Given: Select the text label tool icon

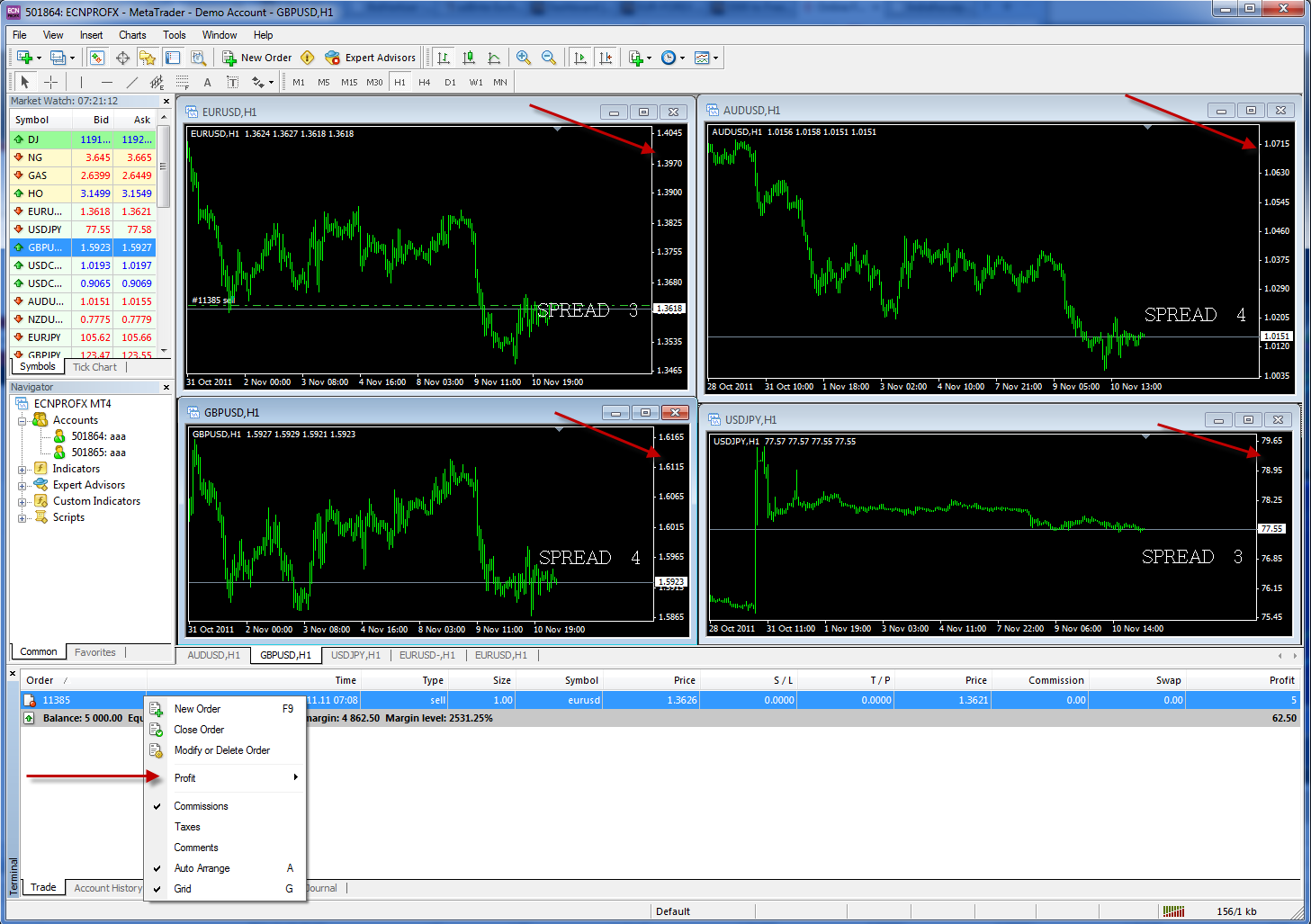Looking at the screenshot, I should point(207,82).
